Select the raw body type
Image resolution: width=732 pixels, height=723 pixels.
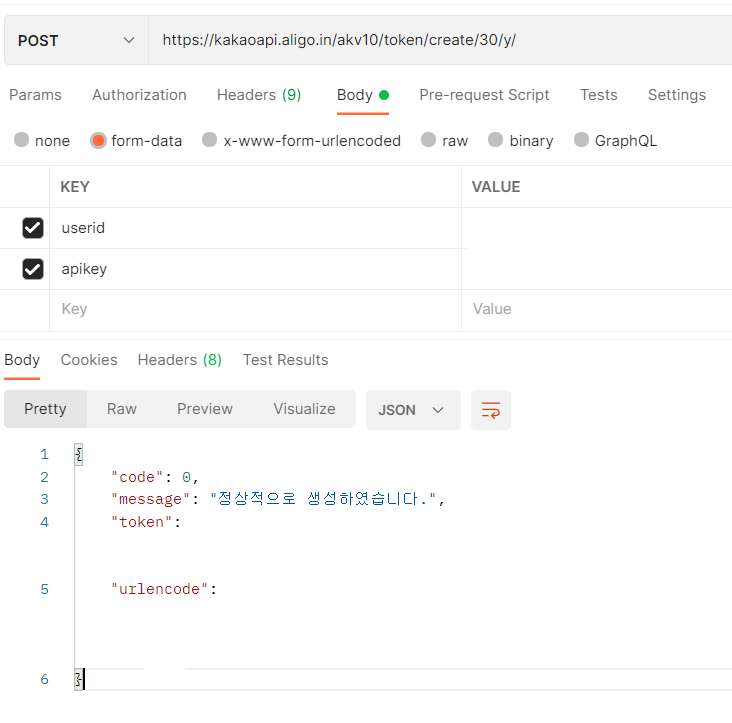[x=444, y=140]
